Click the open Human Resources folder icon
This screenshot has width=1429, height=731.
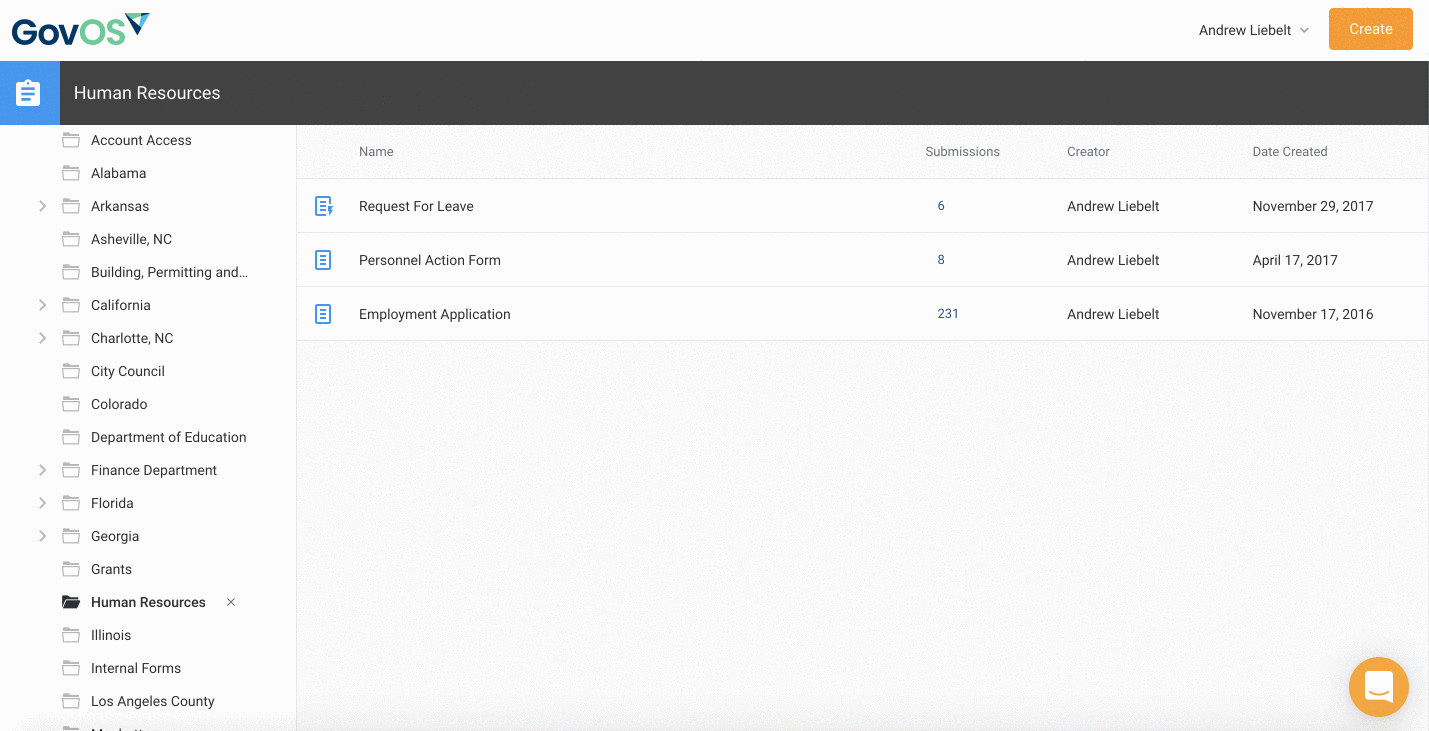click(x=71, y=602)
